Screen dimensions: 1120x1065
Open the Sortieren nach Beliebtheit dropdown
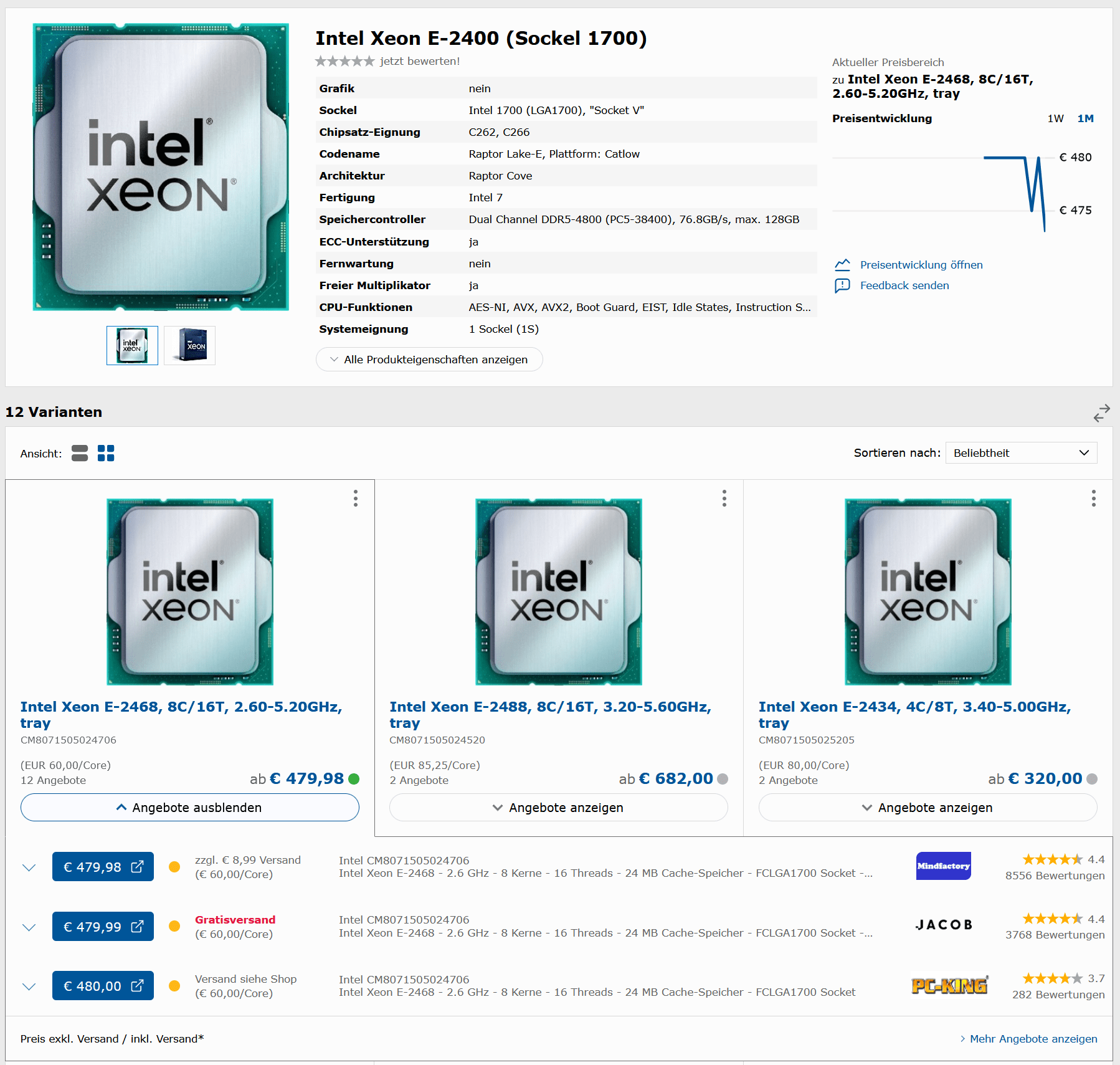pos(1021,453)
